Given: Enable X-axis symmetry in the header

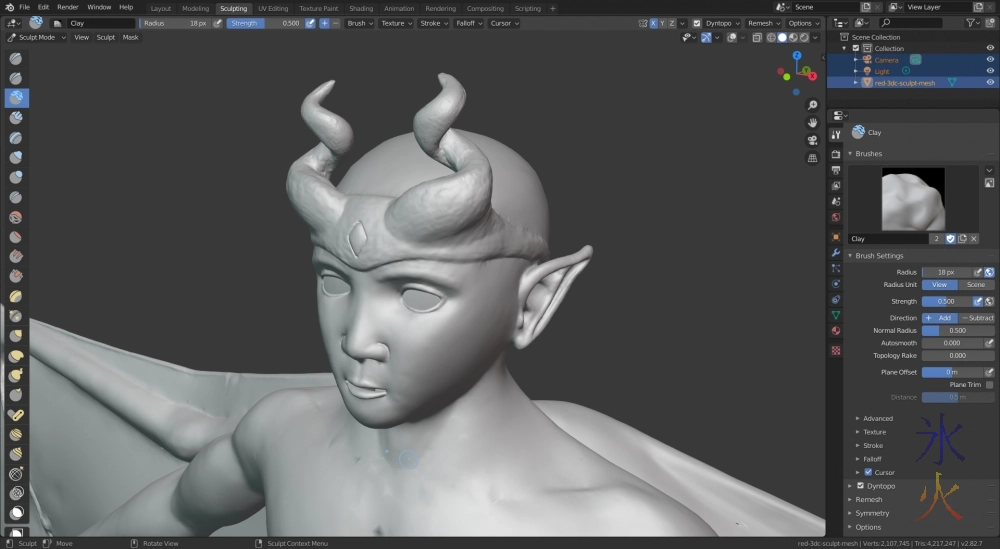Looking at the screenshot, I should coord(654,23).
